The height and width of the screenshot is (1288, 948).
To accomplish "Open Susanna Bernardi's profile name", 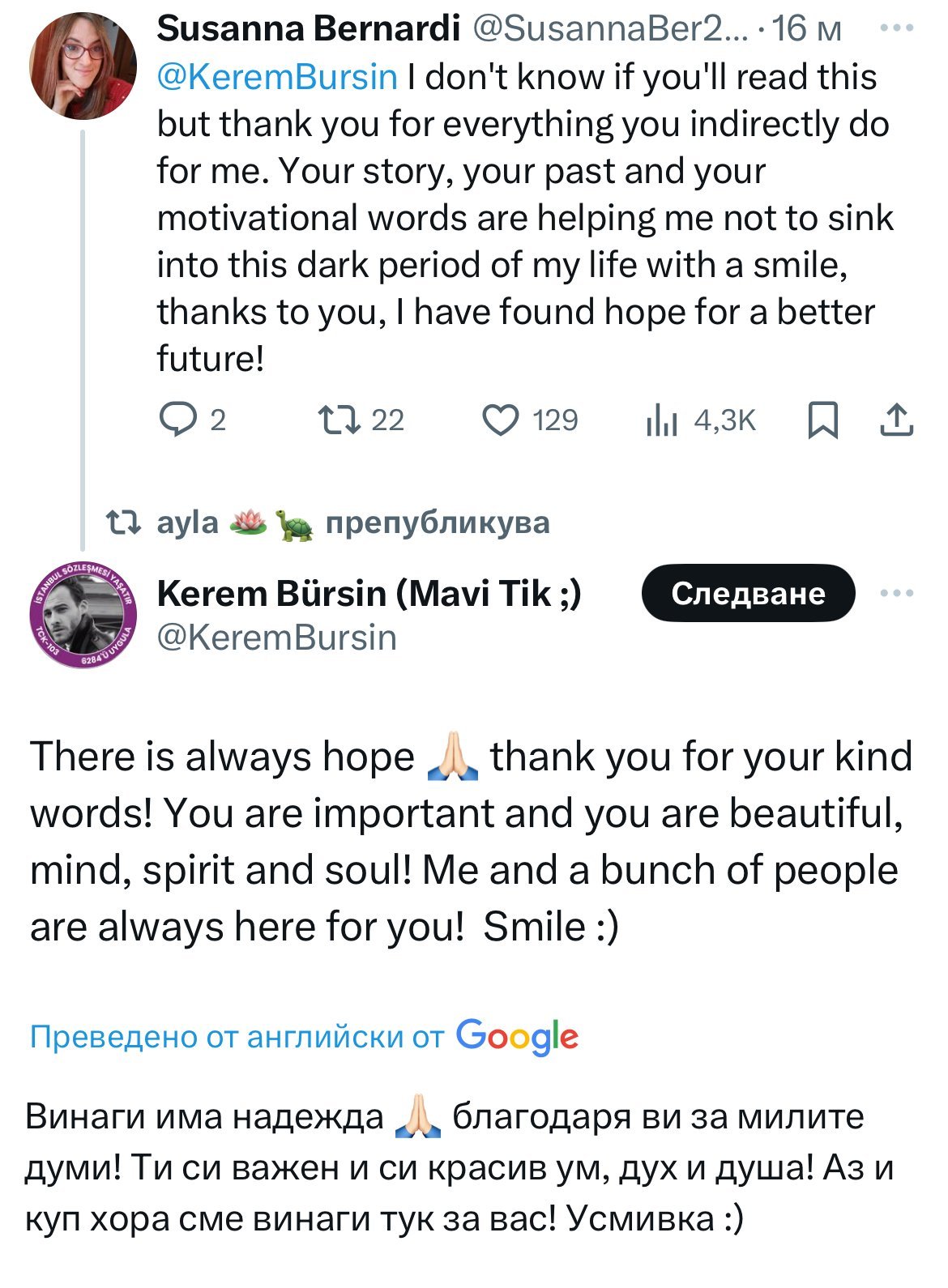I will pyautogui.click(x=308, y=29).
